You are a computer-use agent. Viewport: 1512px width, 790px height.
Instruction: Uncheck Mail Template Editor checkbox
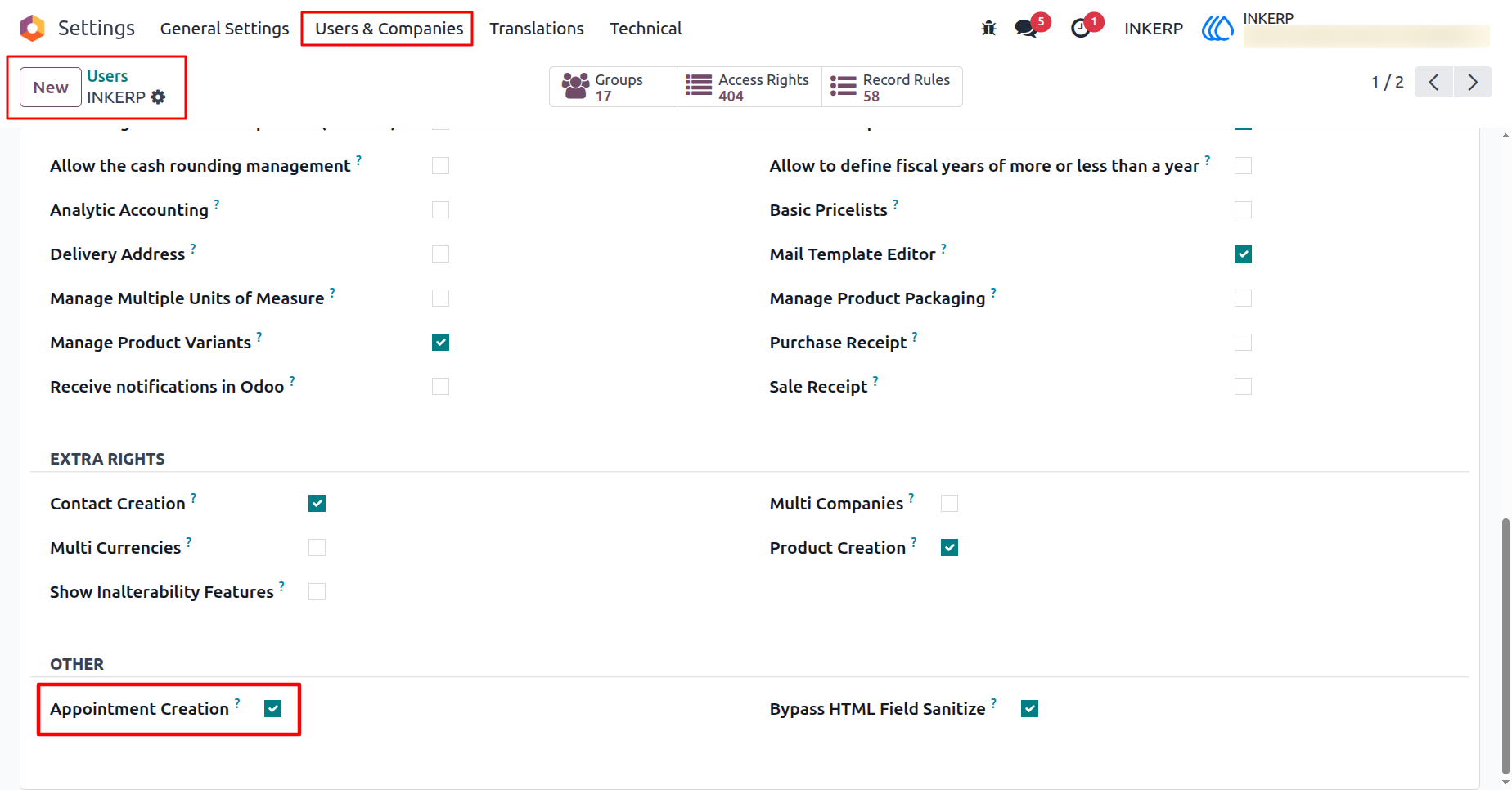[x=1243, y=254]
